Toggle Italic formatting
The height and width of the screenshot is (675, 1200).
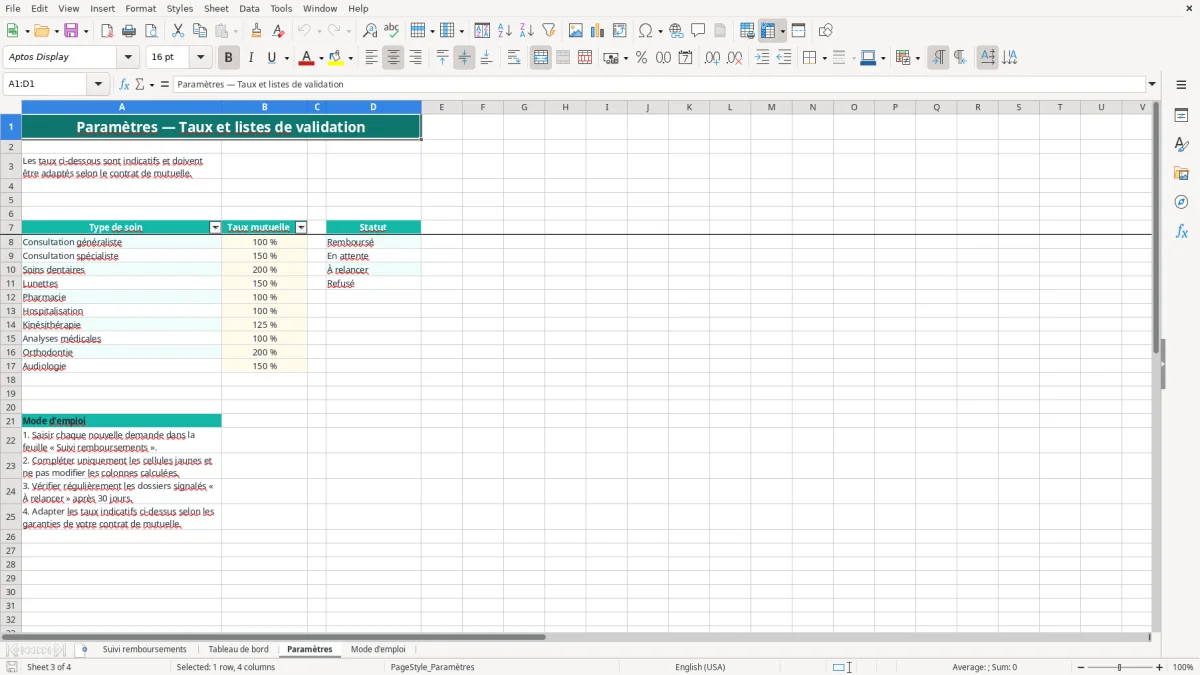(251, 58)
